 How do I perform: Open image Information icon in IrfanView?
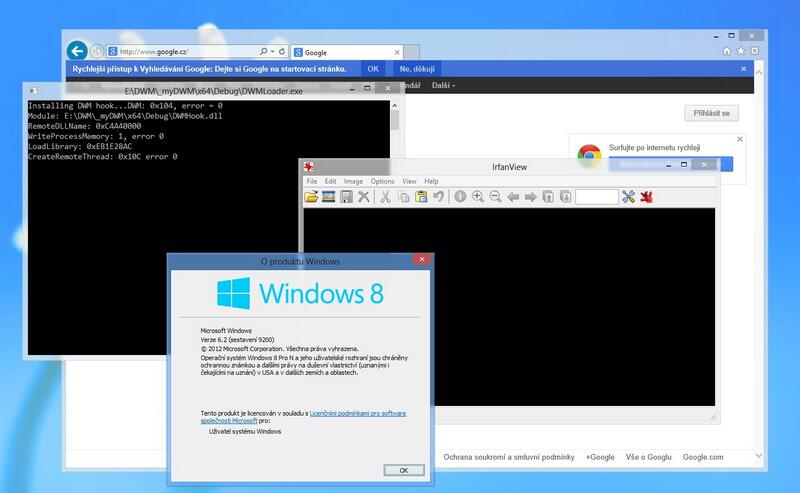(x=460, y=196)
